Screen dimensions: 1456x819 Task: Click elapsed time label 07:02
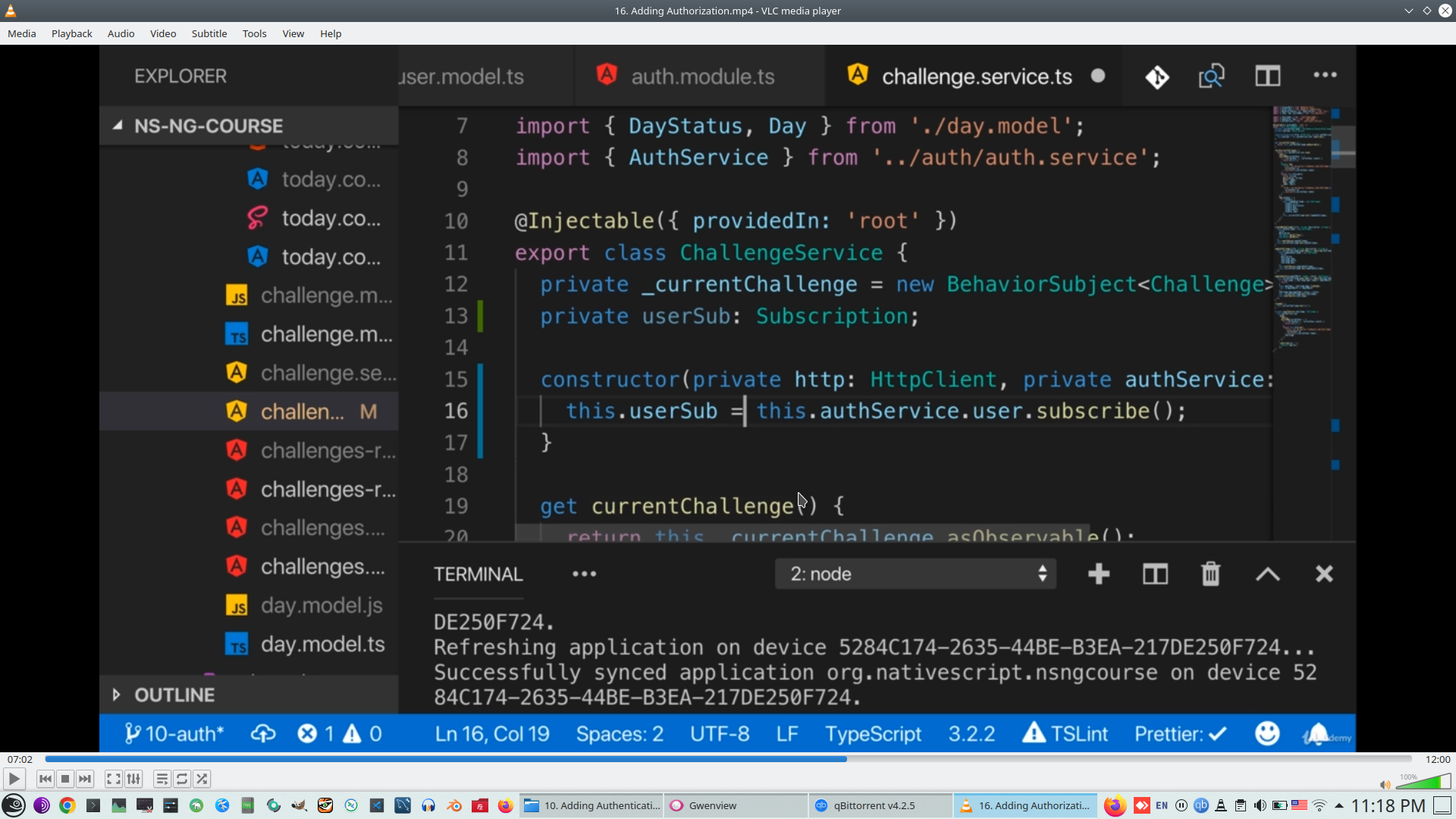(x=20, y=759)
